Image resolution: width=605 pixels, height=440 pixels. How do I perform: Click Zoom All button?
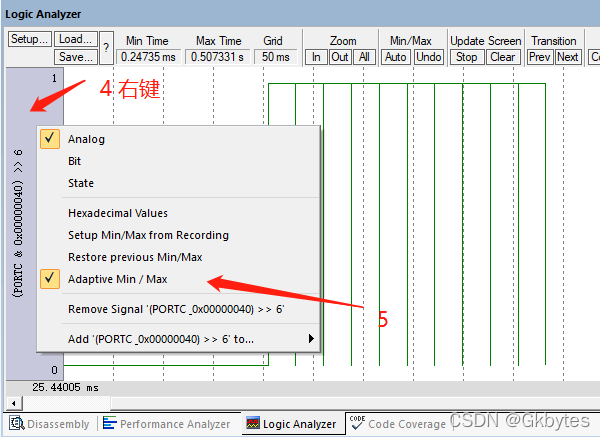(x=364, y=57)
